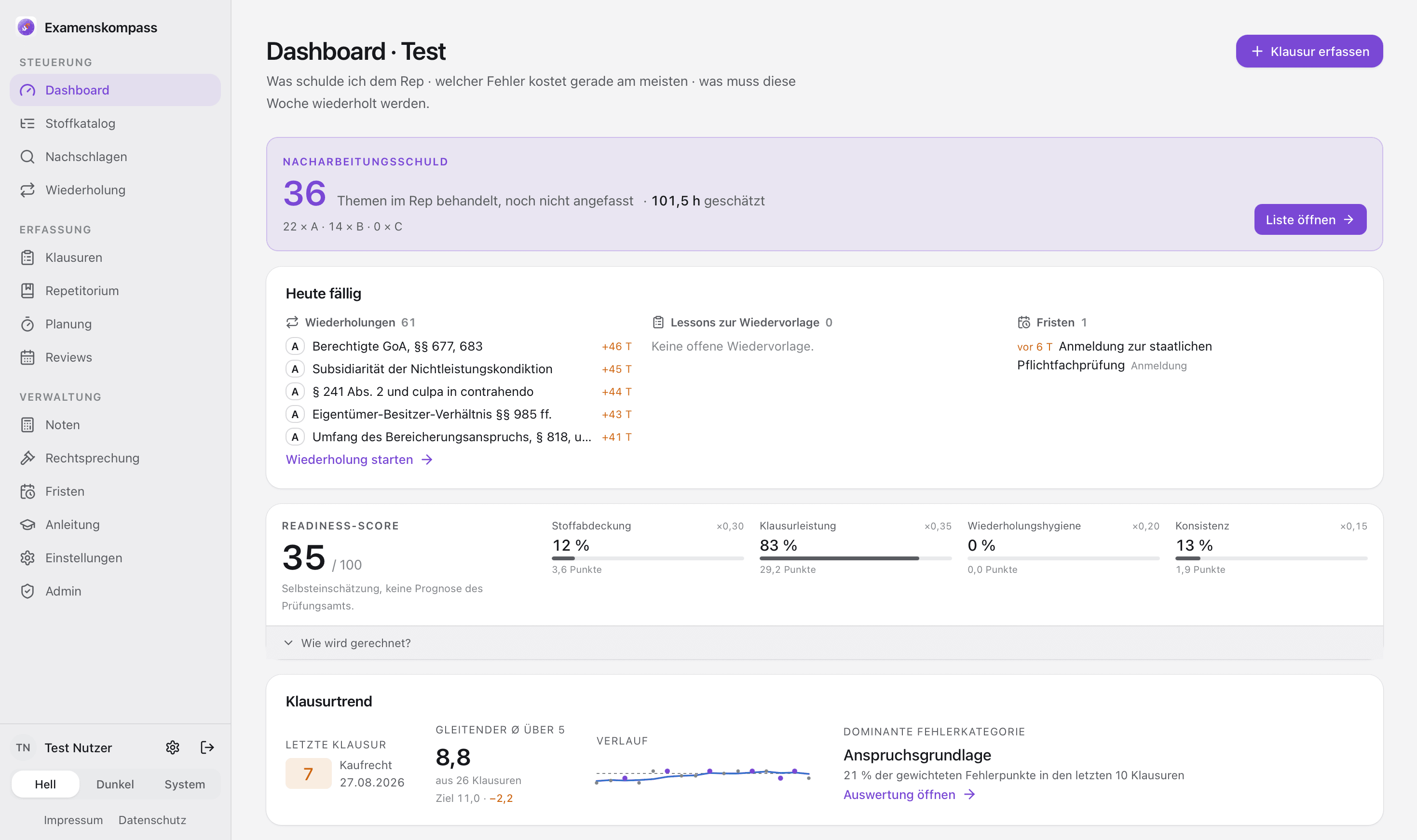Click the Wiederholung starten link
This screenshot has width=1417, height=840.
359,460
